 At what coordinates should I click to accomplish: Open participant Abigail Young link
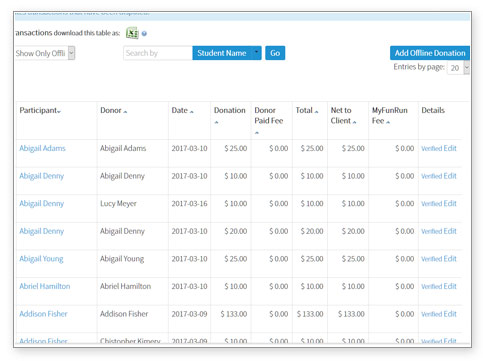pos(41,259)
